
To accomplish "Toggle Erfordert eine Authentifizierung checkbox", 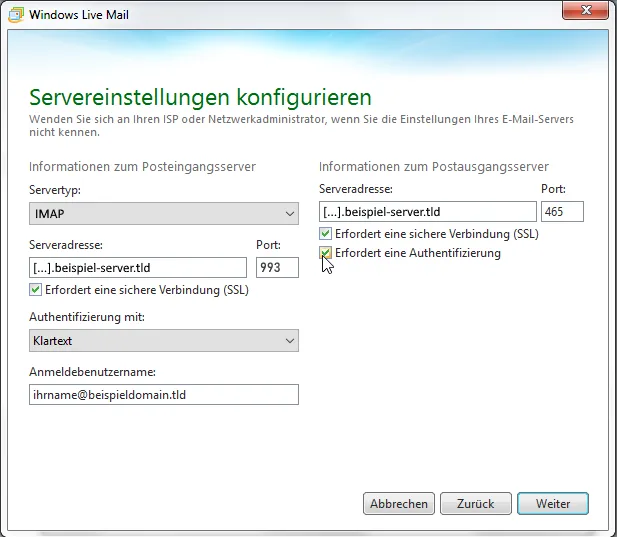I will pyautogui.click(x=325, y=253).
